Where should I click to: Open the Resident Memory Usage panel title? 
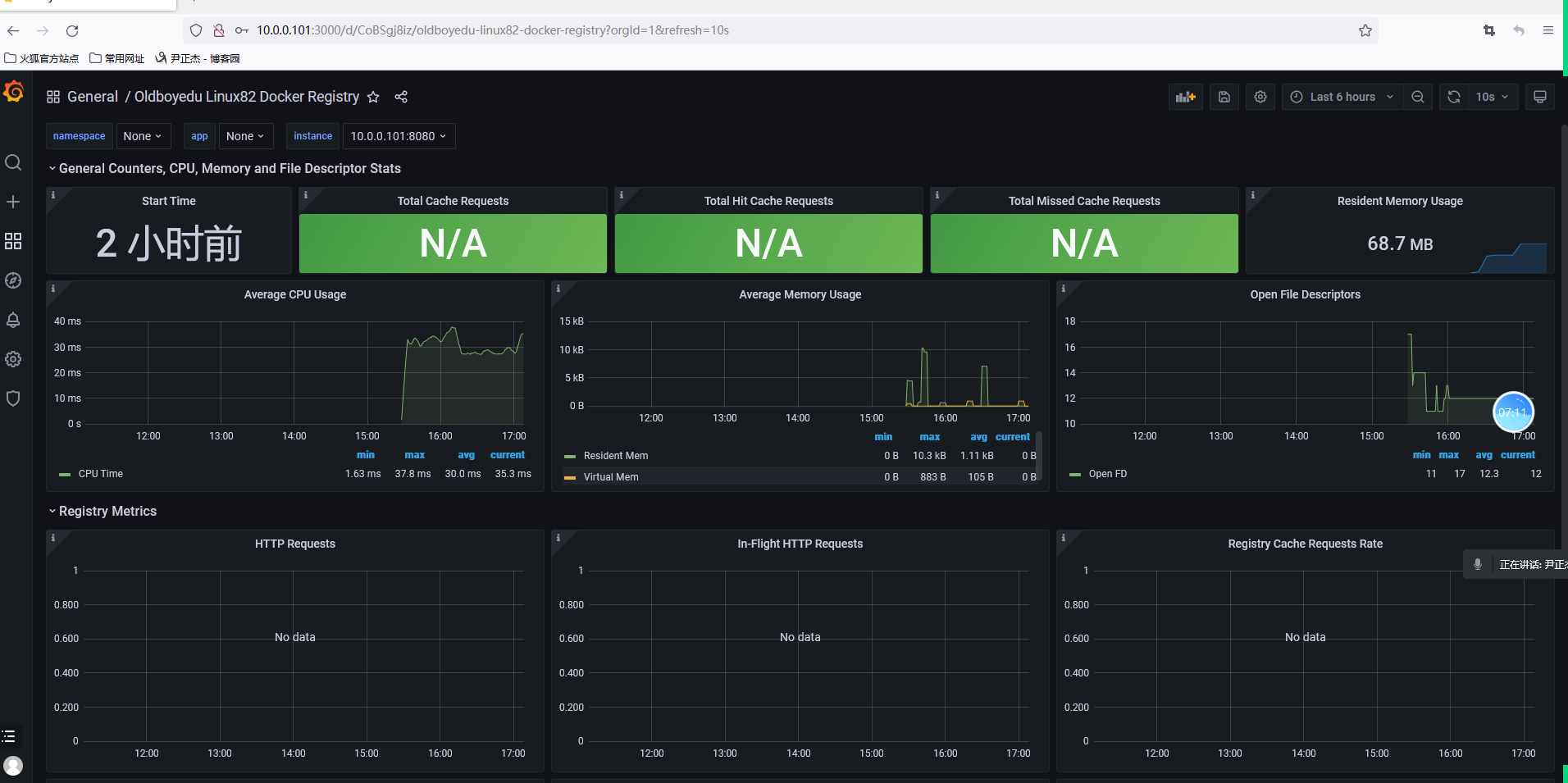pos(1400,201)
